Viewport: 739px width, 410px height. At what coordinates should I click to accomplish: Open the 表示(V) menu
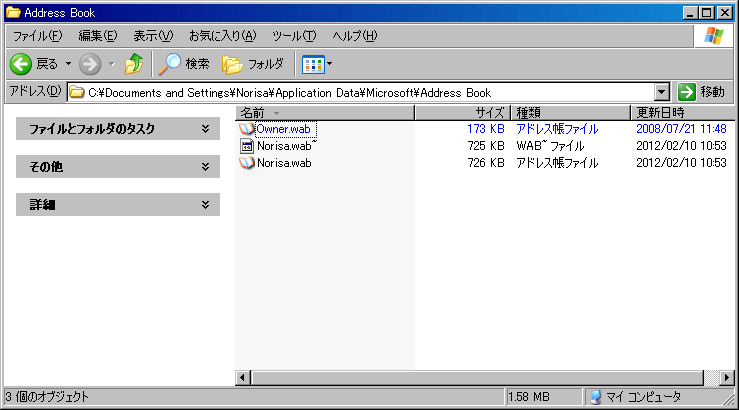click(153, 36)
